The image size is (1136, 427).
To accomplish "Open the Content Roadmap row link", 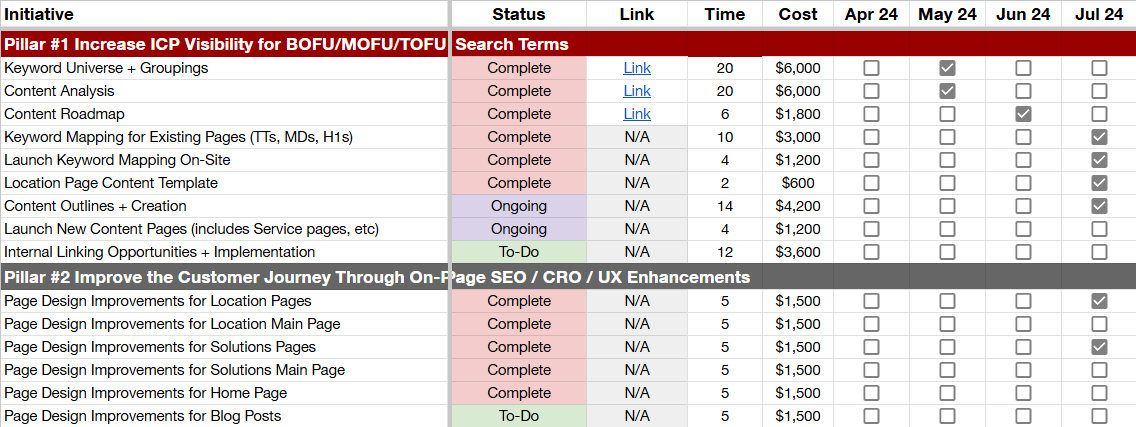I will pos(636,114).
